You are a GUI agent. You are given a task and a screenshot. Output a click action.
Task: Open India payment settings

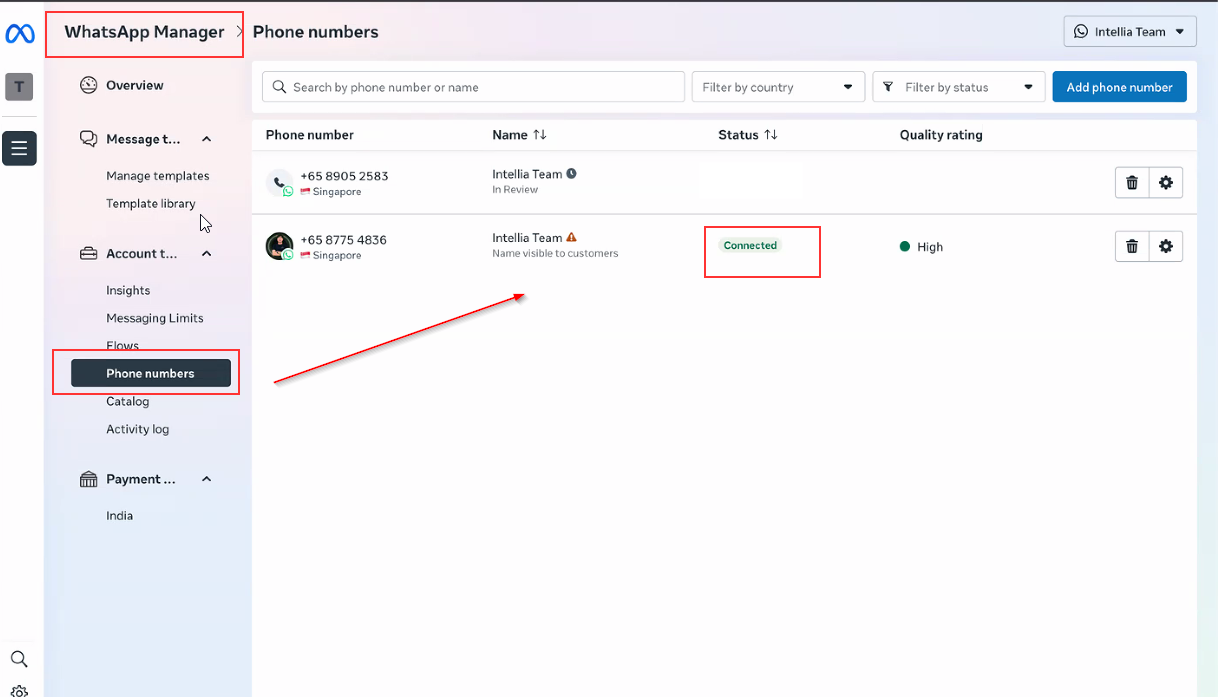[x=120, y=516]
